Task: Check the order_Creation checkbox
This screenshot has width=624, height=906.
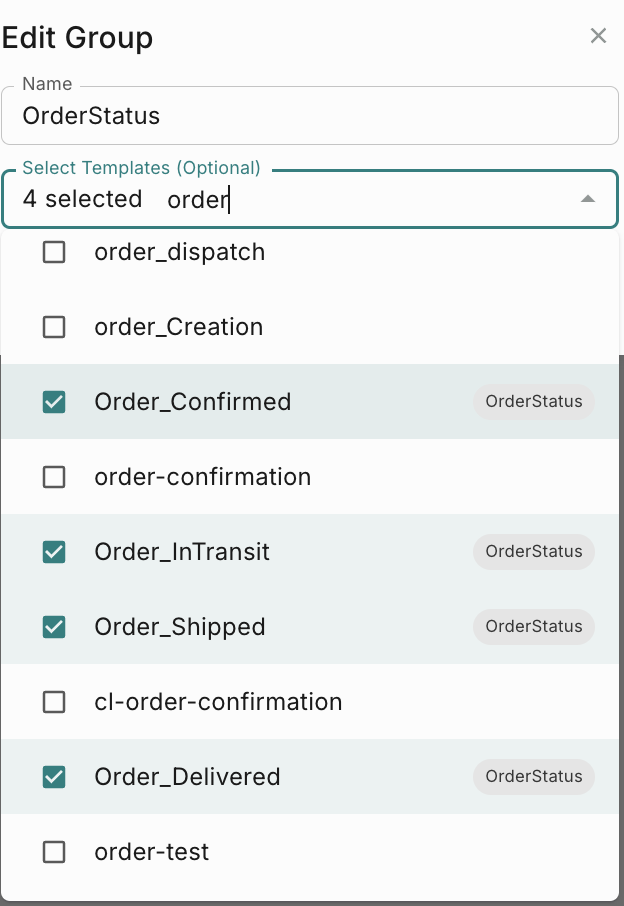Action: tap(54, 327)
